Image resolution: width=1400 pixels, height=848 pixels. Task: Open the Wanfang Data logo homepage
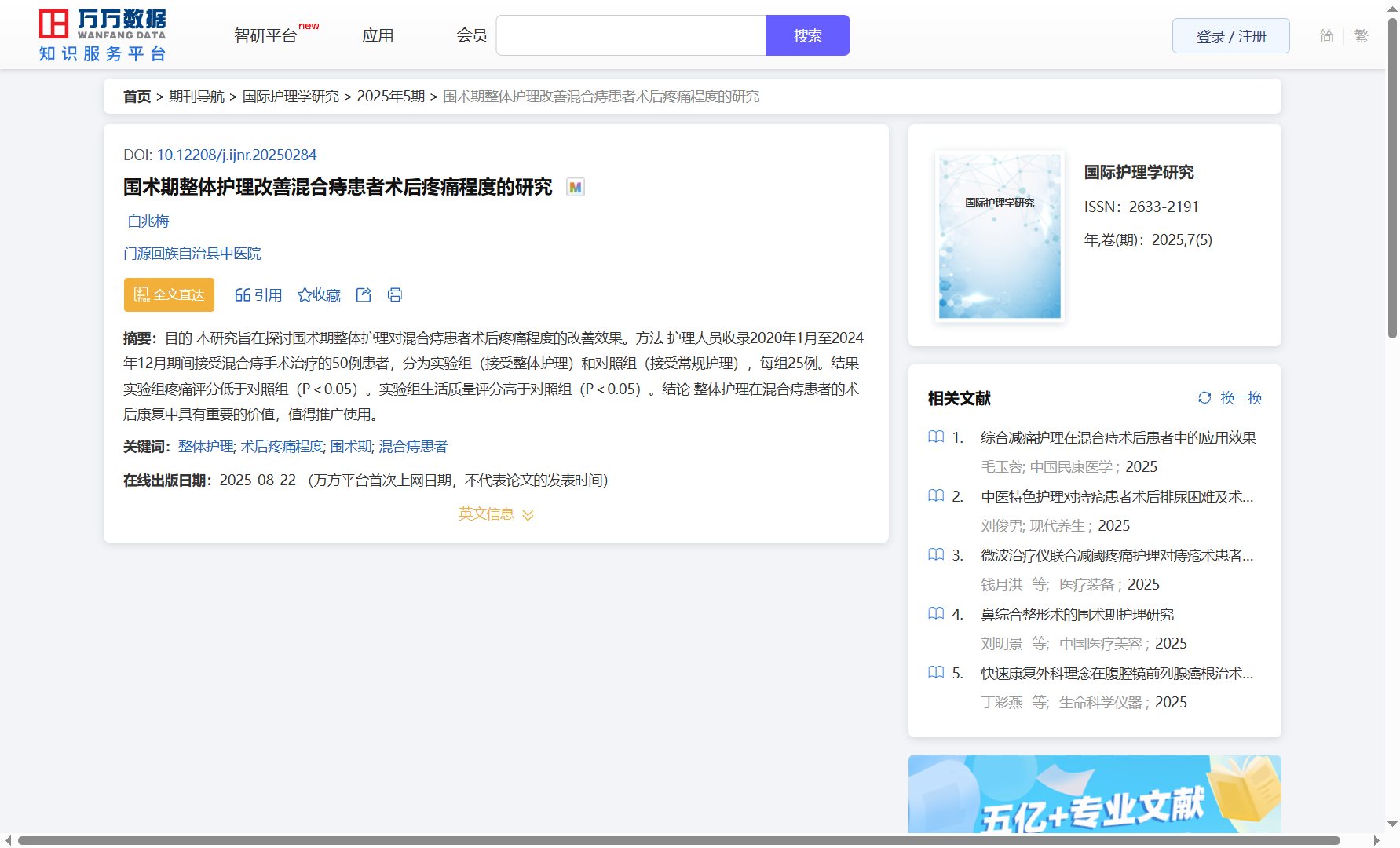pos(103,35)
